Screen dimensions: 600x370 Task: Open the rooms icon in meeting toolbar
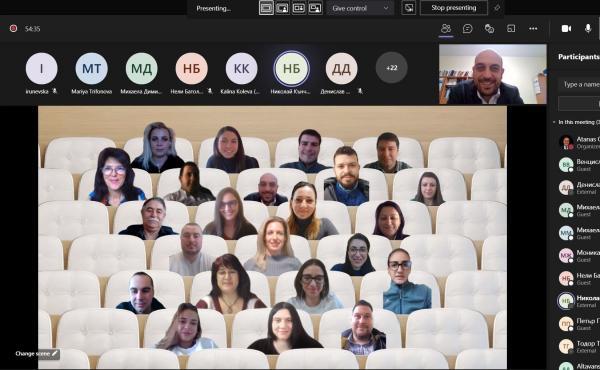click(x=511, y=29)
